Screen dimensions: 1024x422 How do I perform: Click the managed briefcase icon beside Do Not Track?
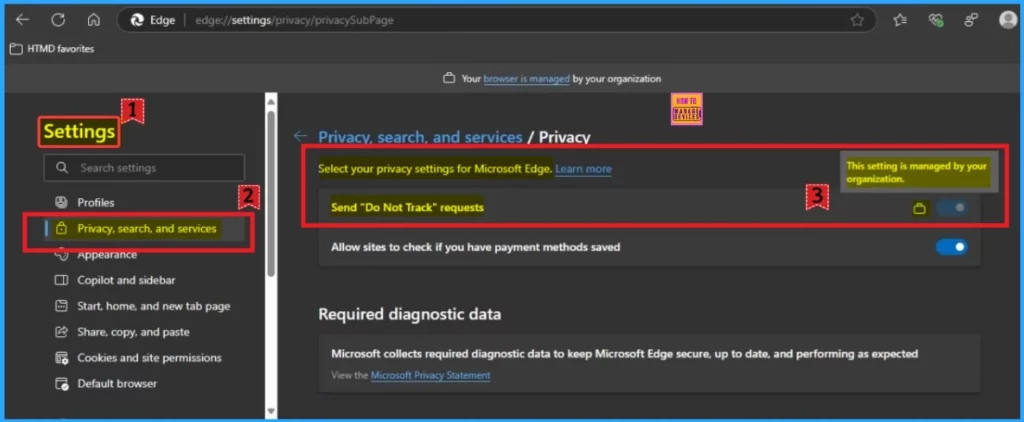pos(920,209)
